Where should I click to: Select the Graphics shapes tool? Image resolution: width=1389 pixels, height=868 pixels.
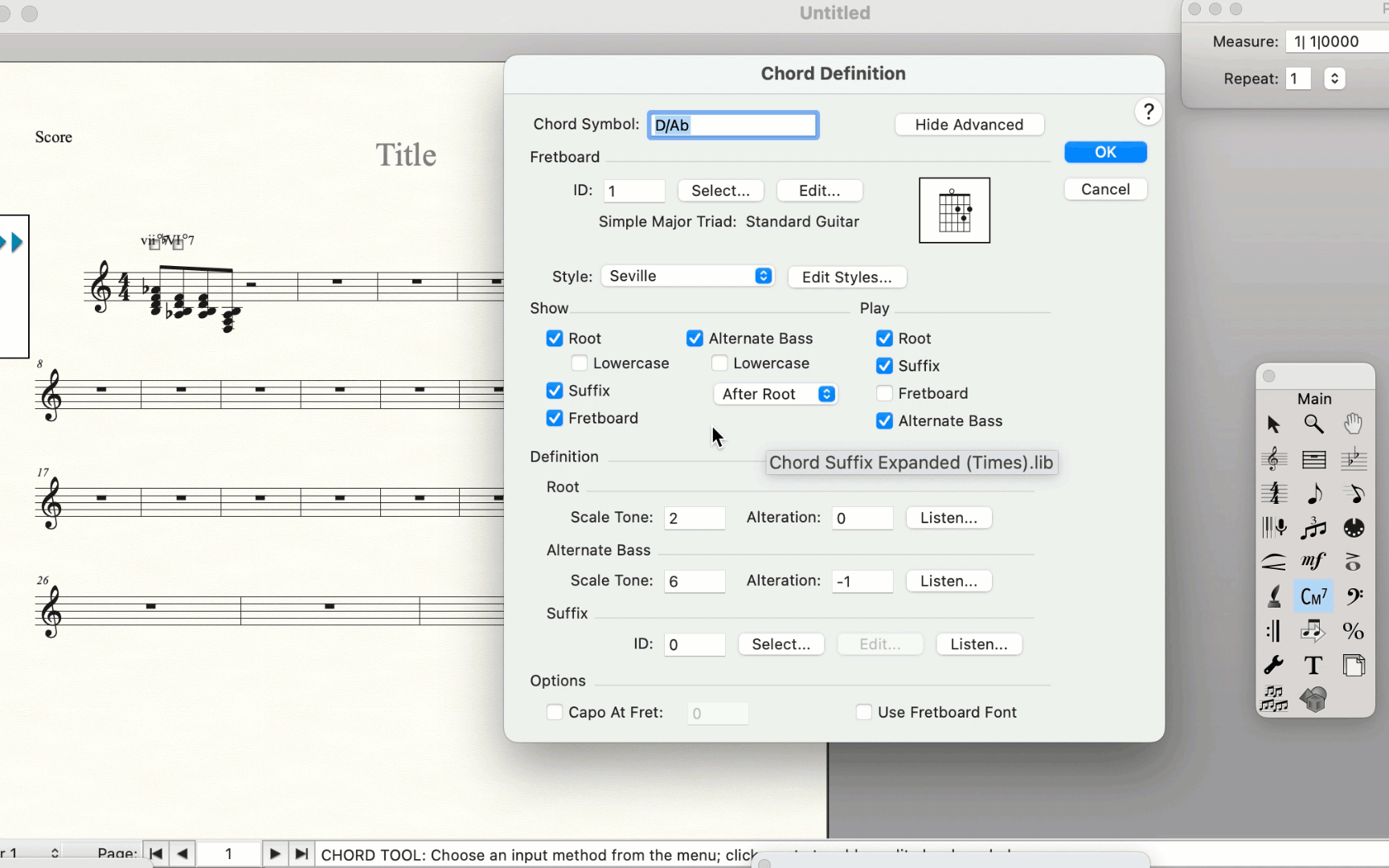[x=1313, y=699]
